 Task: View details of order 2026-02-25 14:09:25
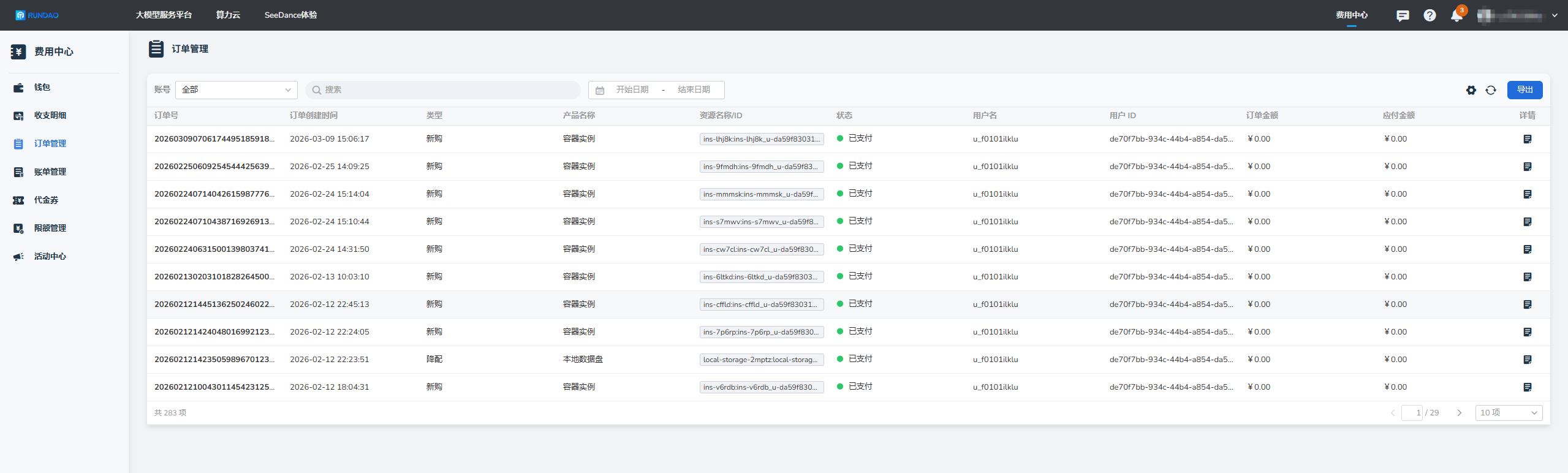coord(1527,167)
